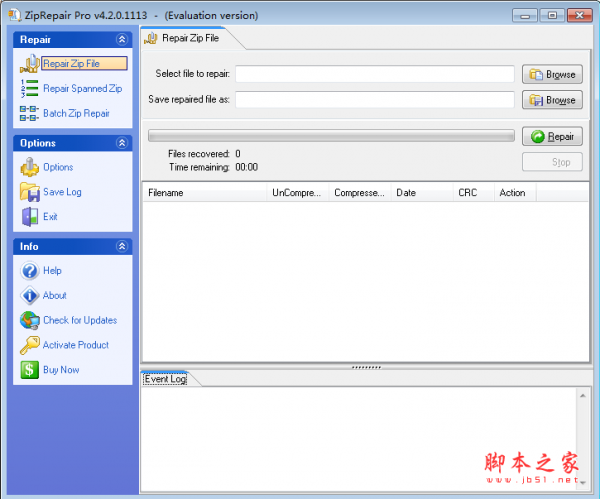Click the Check for Updates globe icon

[29, 320]
